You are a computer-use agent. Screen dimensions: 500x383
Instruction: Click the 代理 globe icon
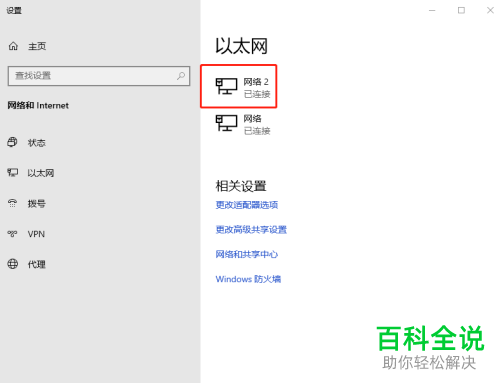pyautogui.click(x=13, y=264)
